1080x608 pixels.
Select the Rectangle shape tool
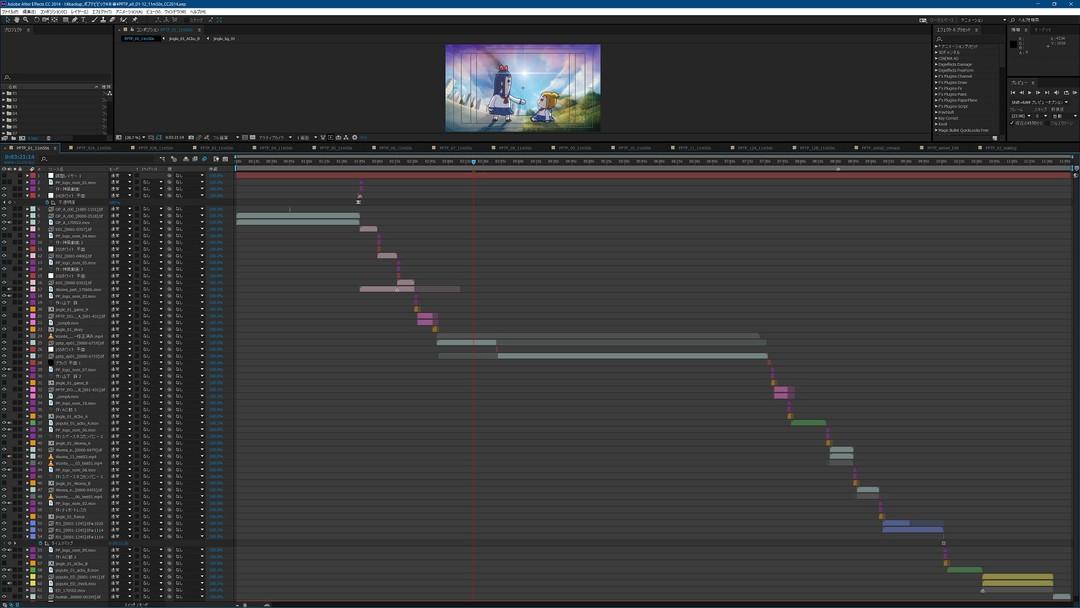tap(65, 20)
